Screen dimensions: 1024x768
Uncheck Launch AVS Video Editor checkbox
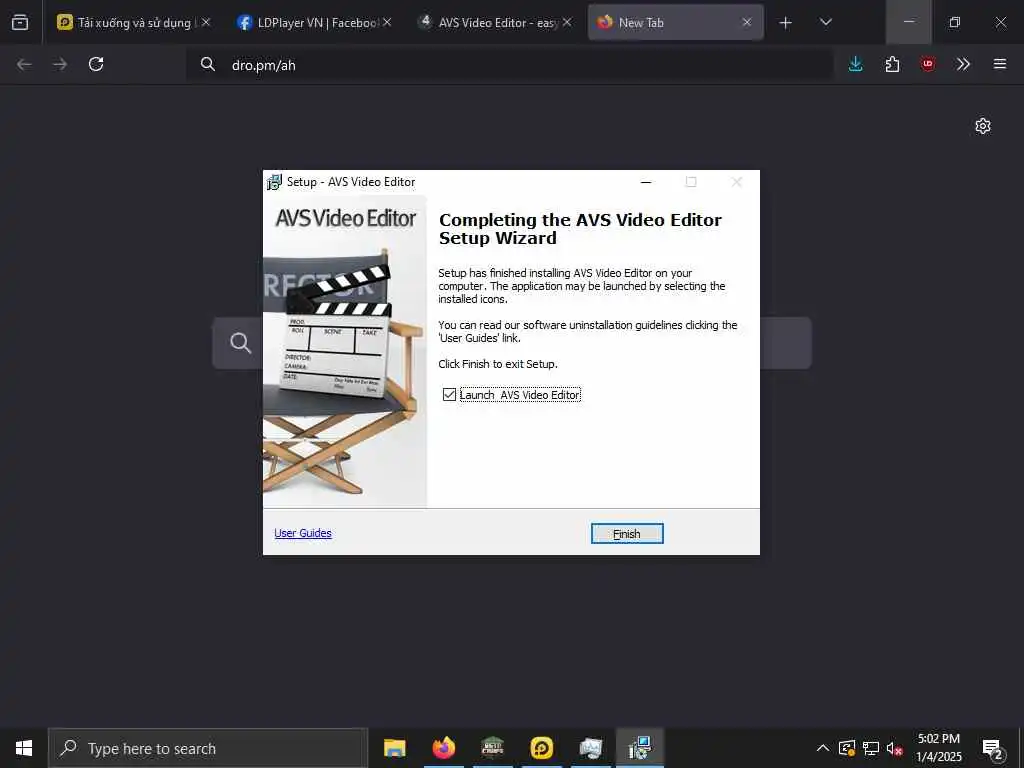pyautogui.click(x=449, y=394)
